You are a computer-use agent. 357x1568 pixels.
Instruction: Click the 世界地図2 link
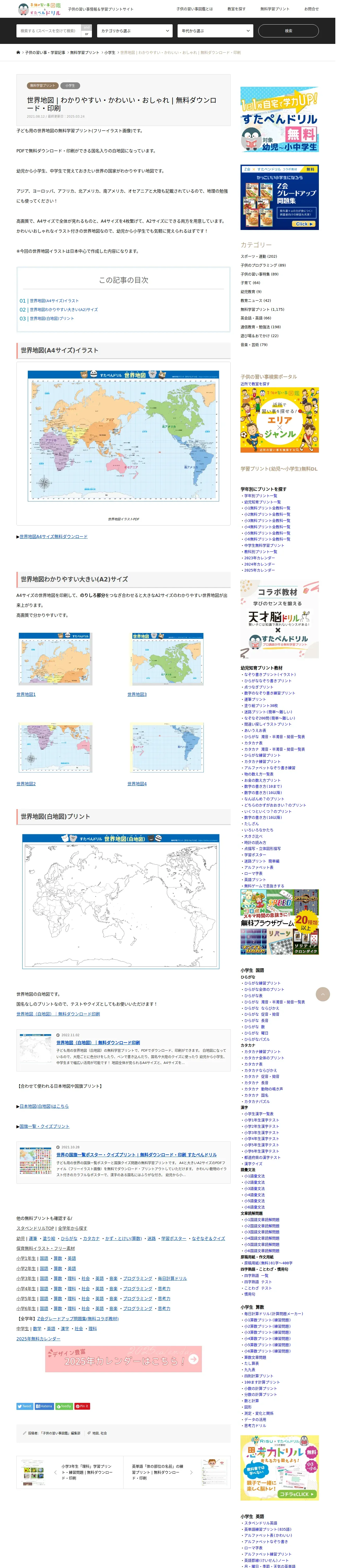click(26, 784)
